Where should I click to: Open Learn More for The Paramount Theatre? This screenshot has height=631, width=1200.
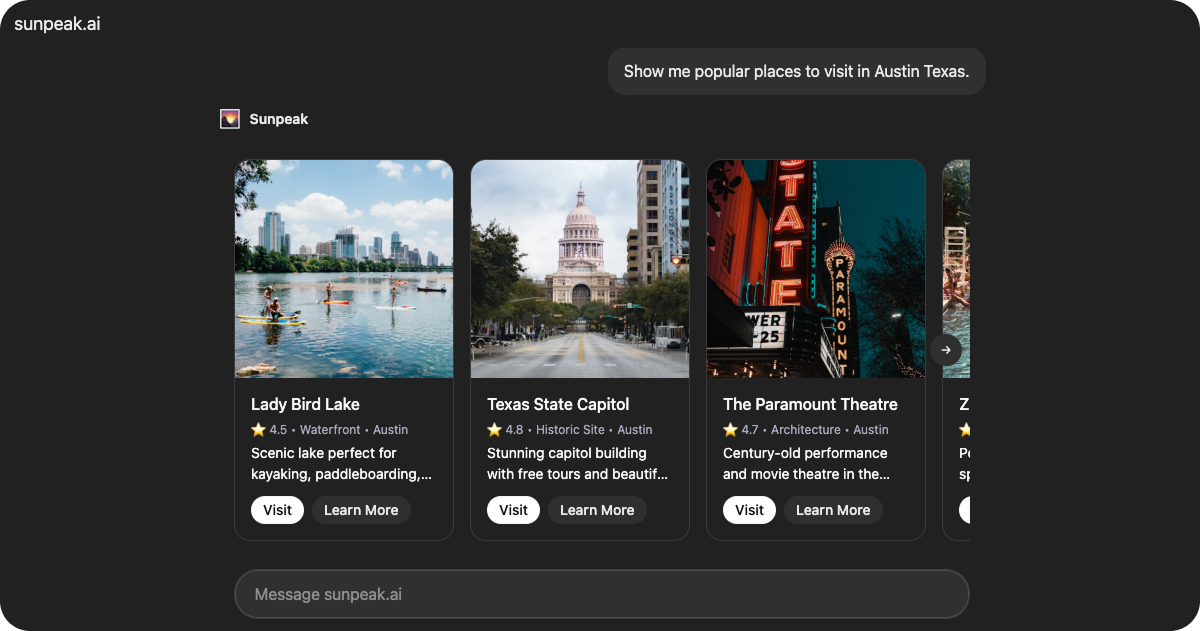[833, 510]
